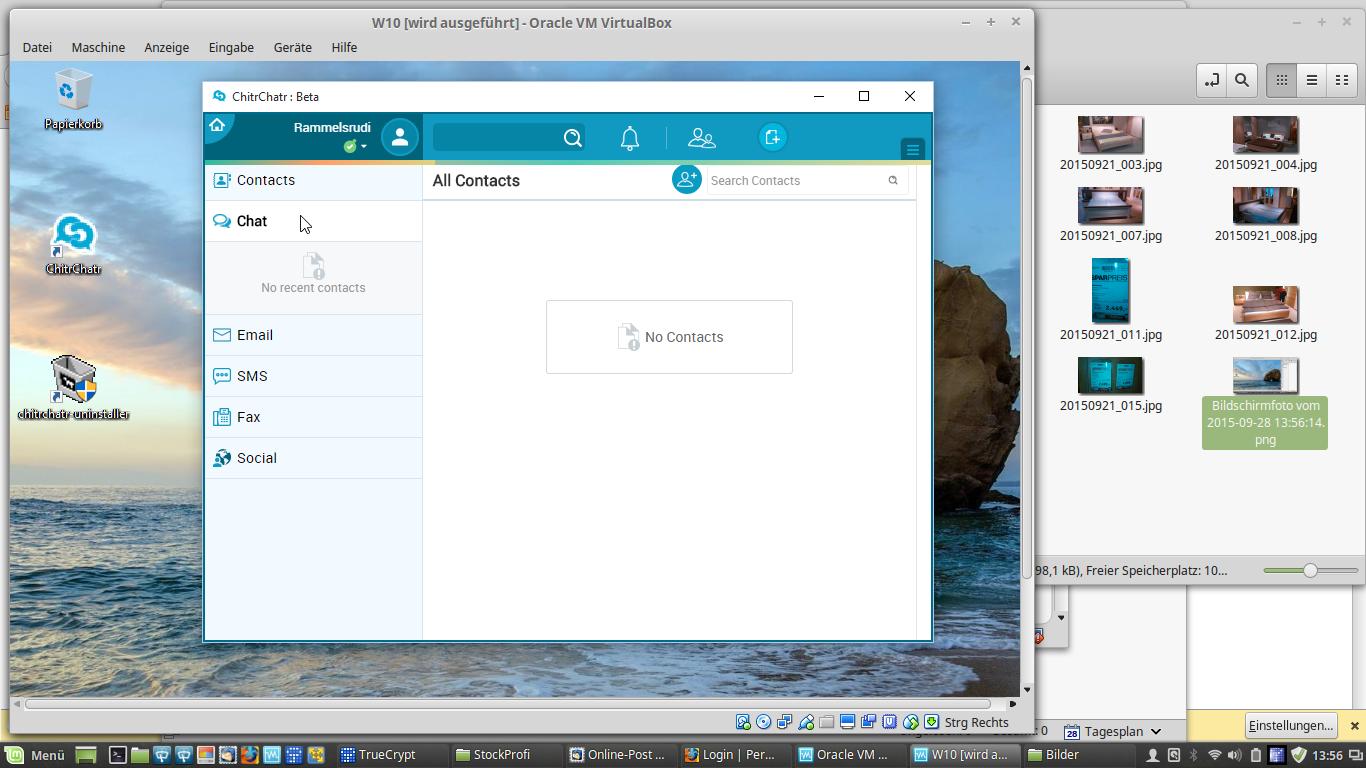Click the add contact icon
This screenshot has height=768, width=1366.
point(687,180)
